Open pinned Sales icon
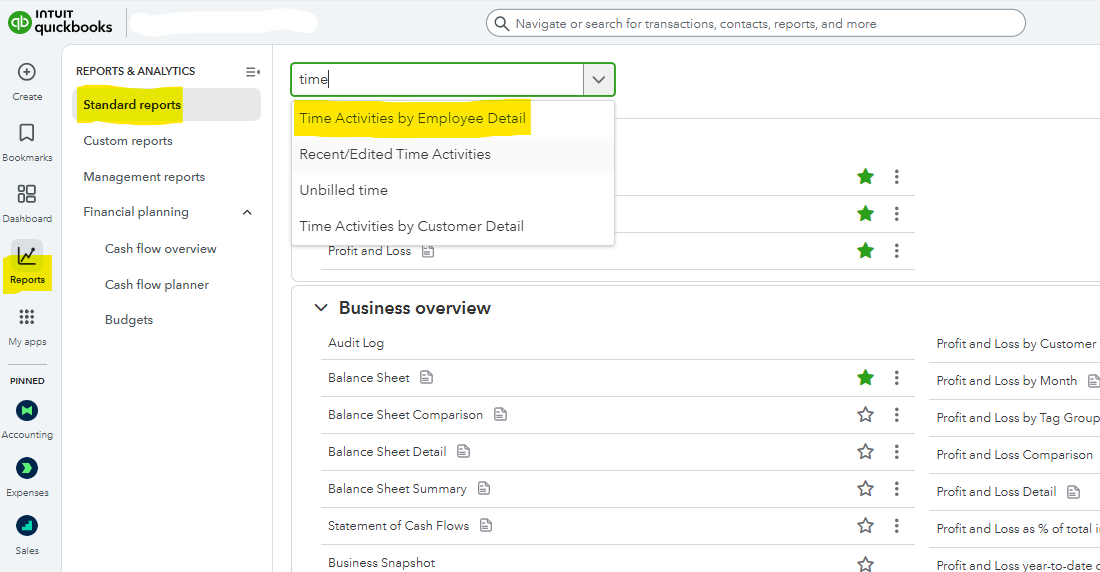The height and width of the screenshot is (572, 1100). tap(27, 526)
